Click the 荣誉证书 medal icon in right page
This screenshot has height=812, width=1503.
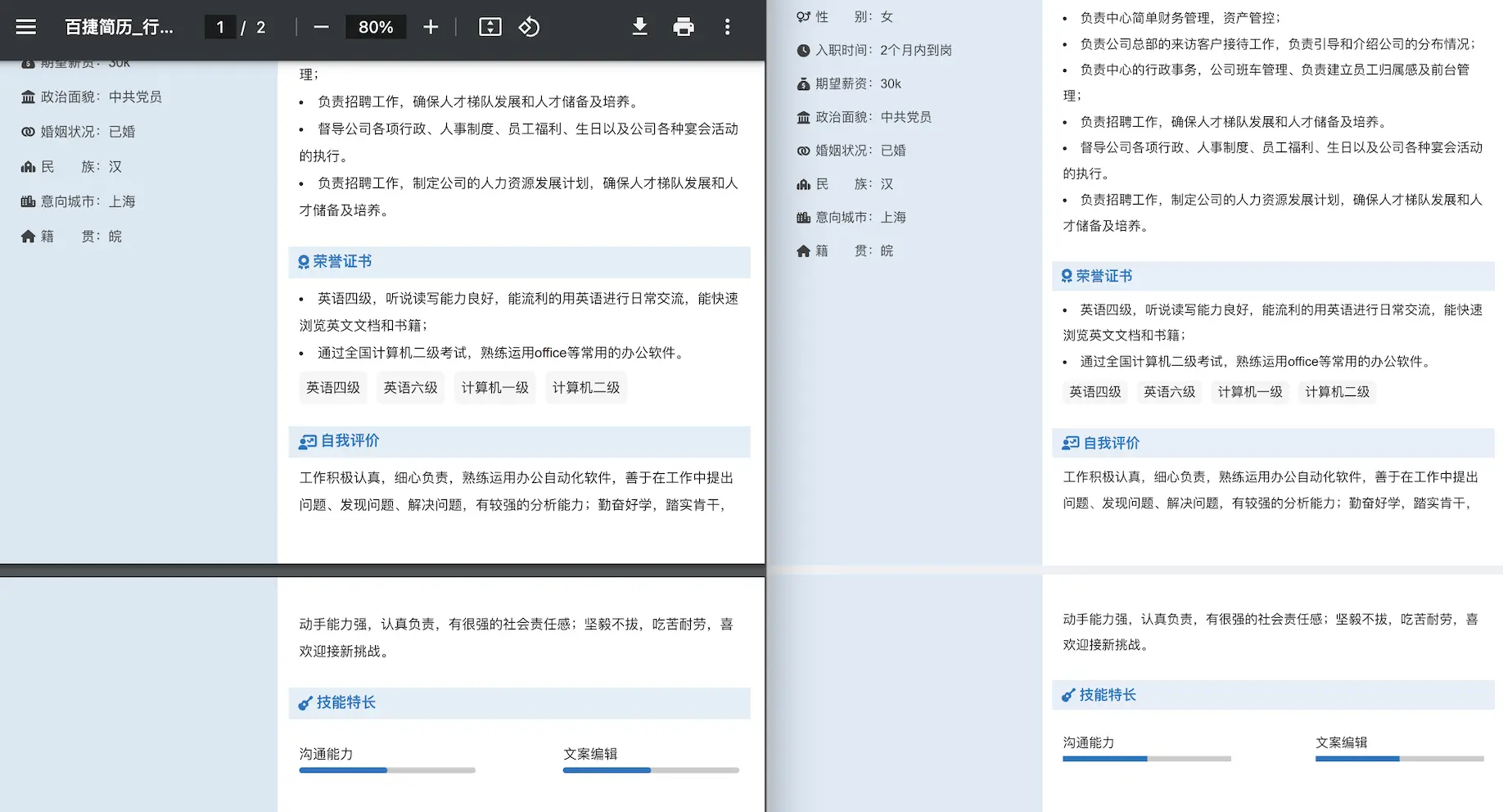tap(1067, 276)
